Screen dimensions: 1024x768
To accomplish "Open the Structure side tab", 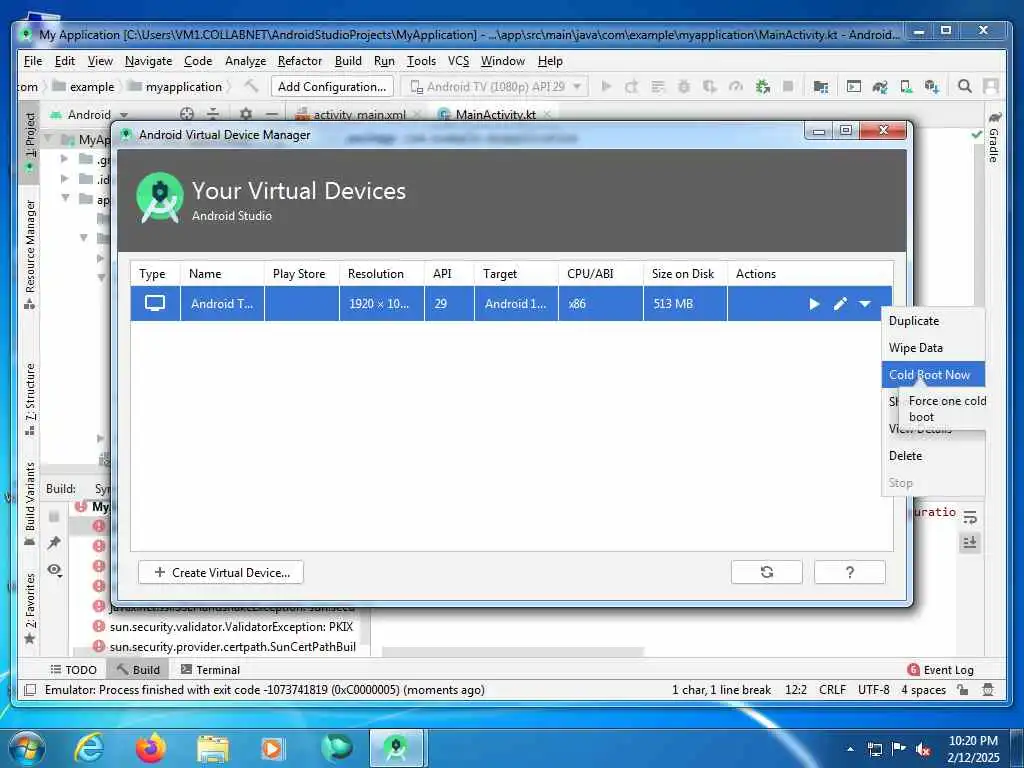I will tap(29, 399).
